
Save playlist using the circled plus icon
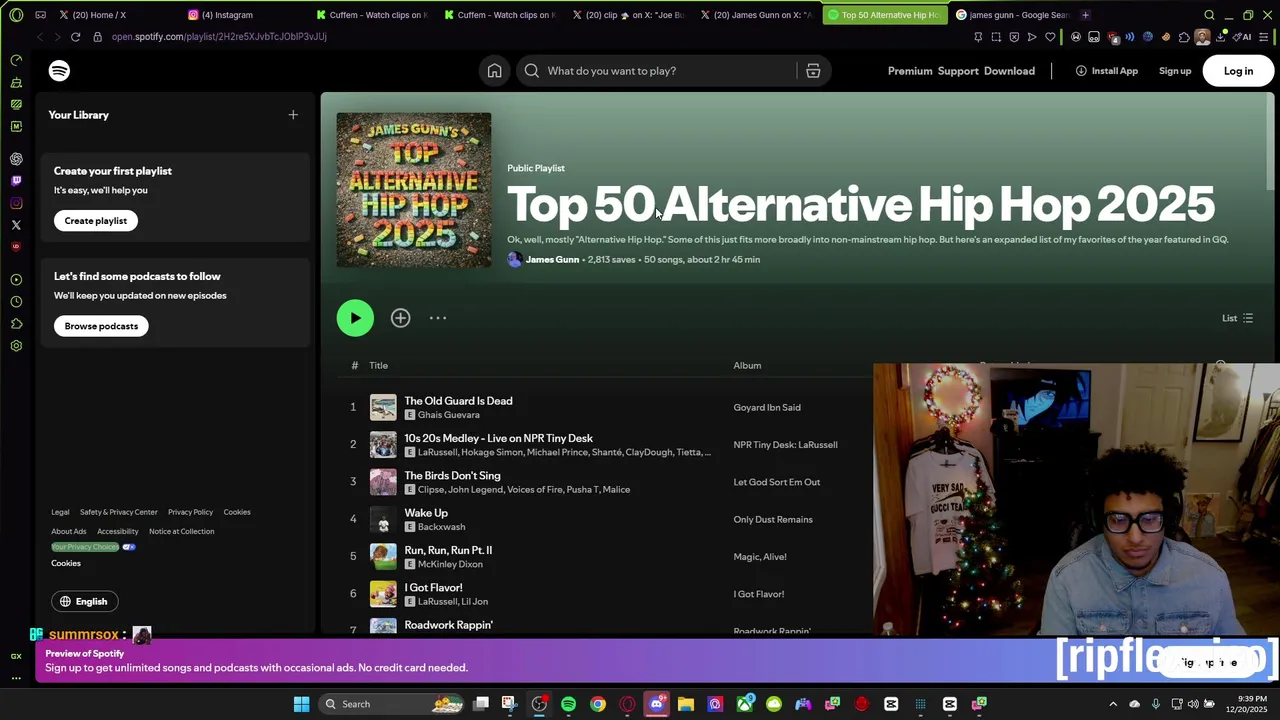tap(400, 318)
